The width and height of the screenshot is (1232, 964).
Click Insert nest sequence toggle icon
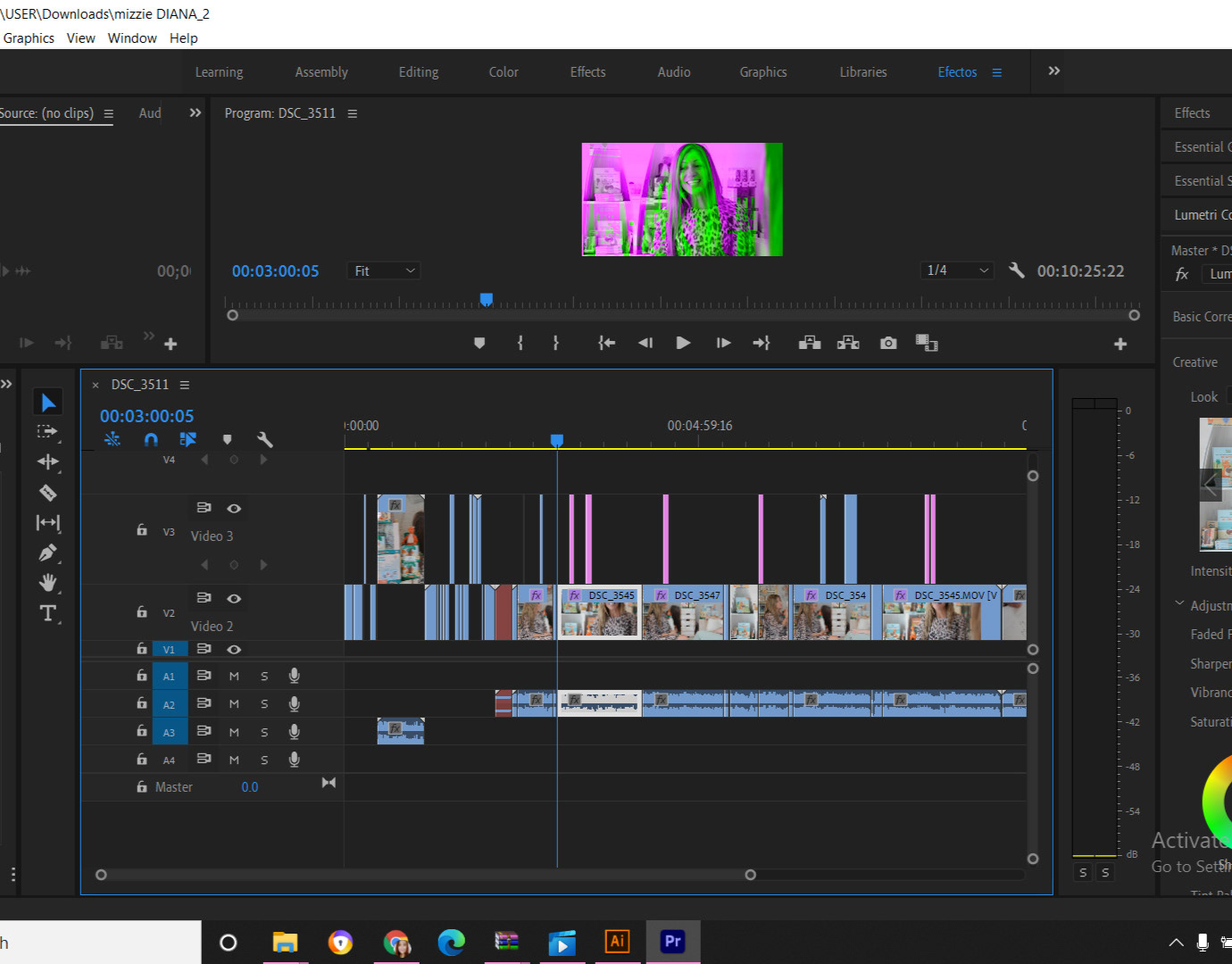(x=112, y=439)
